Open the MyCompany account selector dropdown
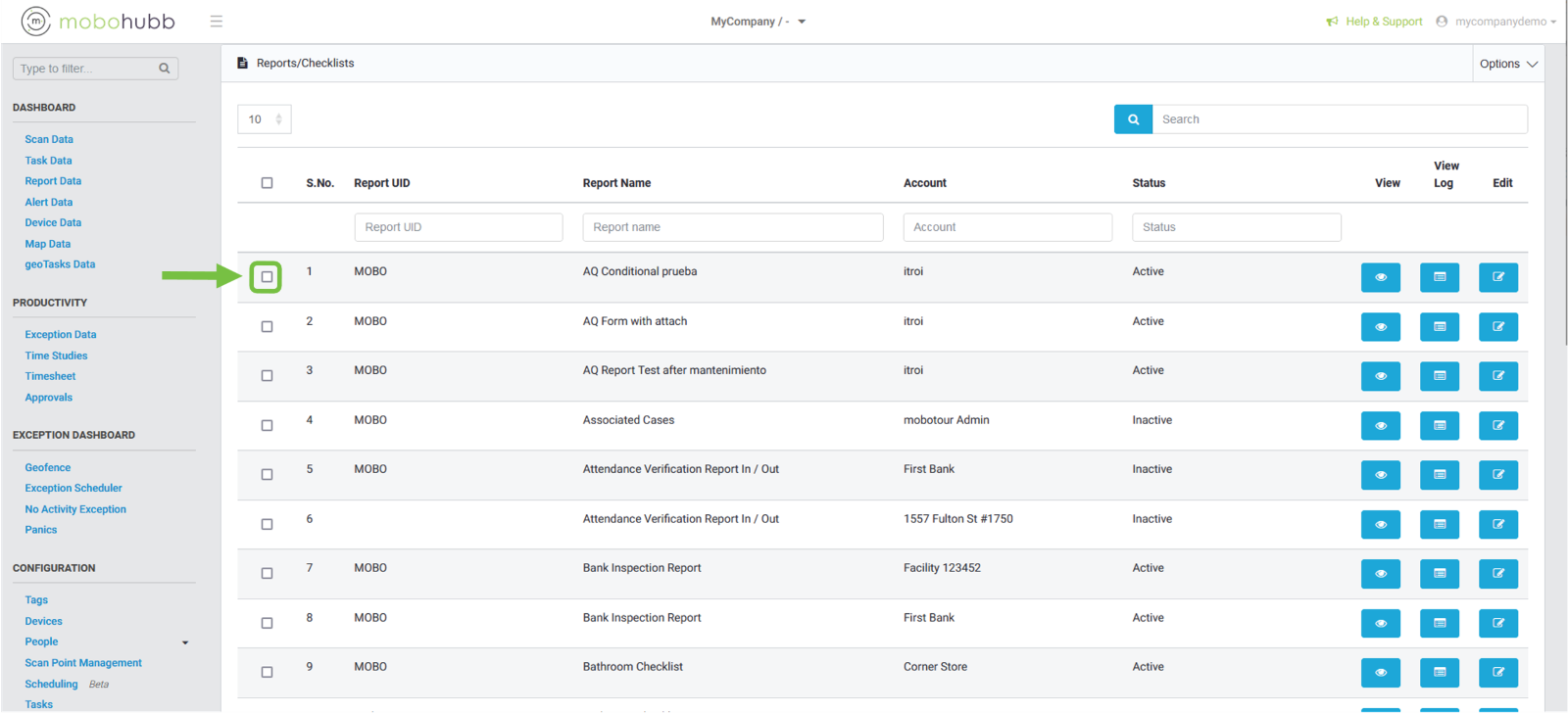Image resolution: width=1568 pixels, height=713 pixels. (758, 22)
